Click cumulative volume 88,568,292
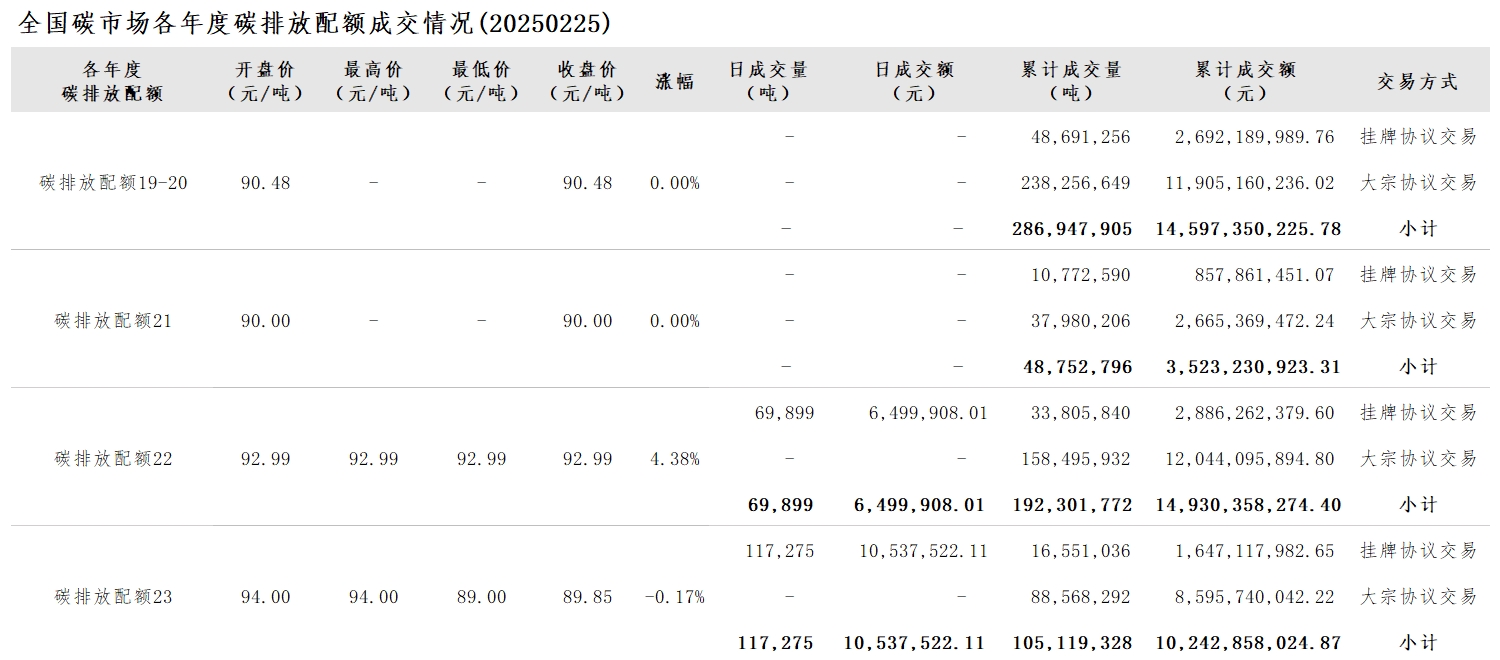The width and height of the screenshot is (1500, 660). (x=1081, y=597)
